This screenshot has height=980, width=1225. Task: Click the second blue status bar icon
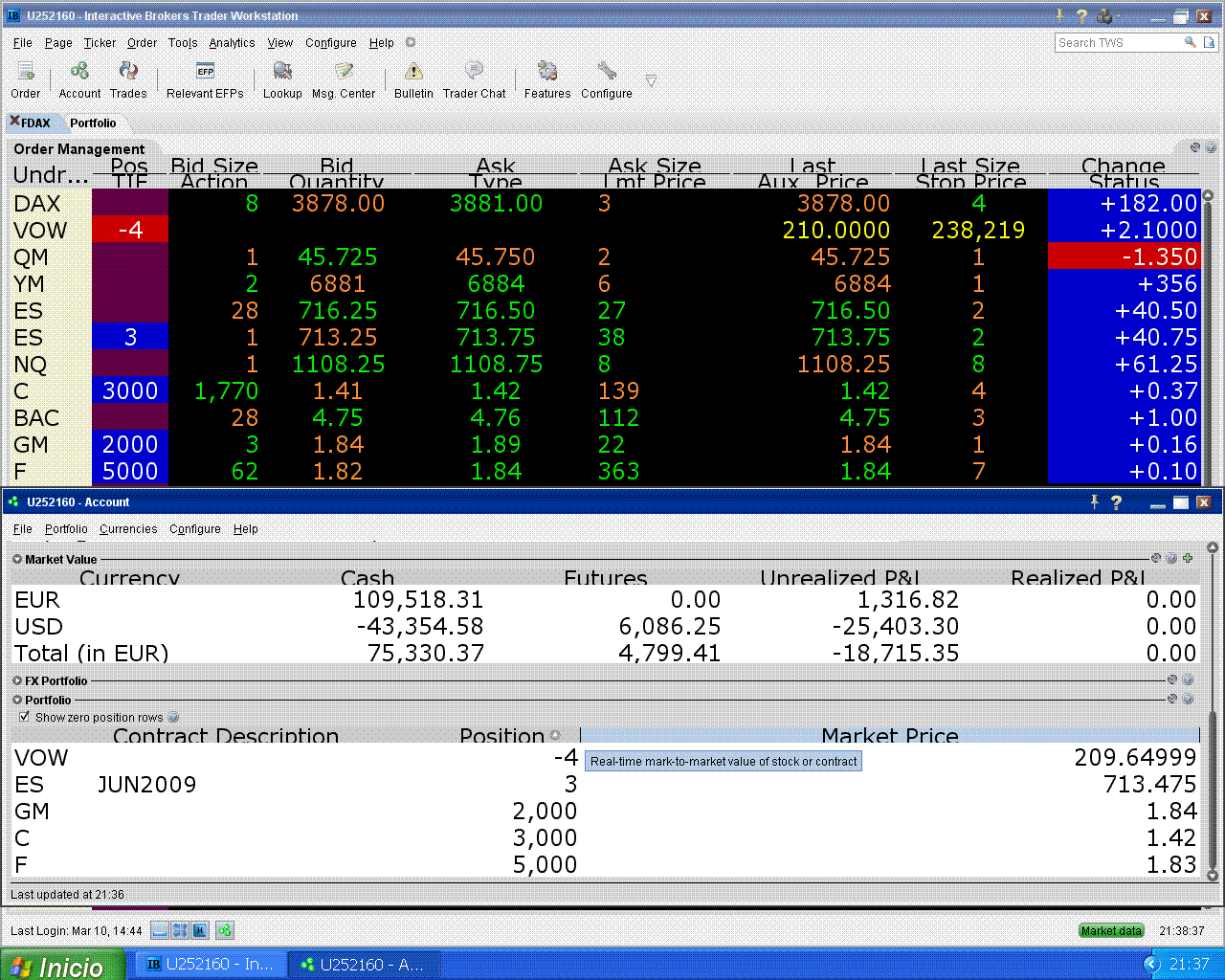180,930
